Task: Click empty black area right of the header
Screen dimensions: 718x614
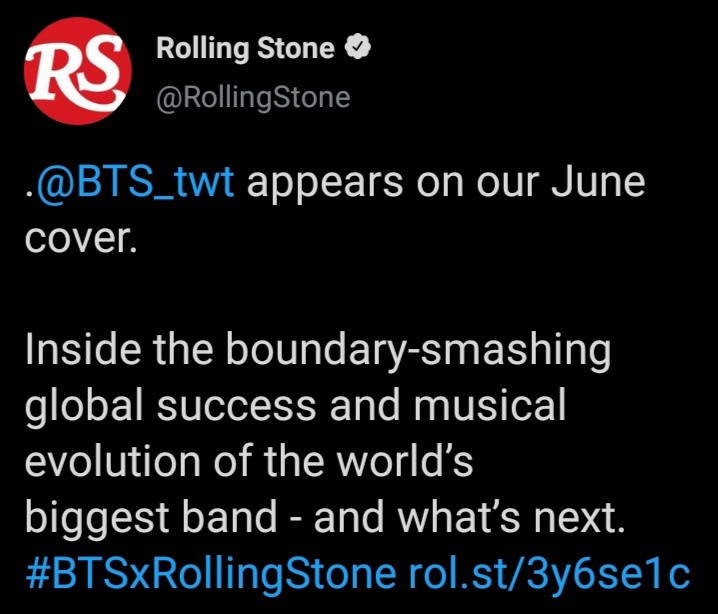Action: (540, 71)
